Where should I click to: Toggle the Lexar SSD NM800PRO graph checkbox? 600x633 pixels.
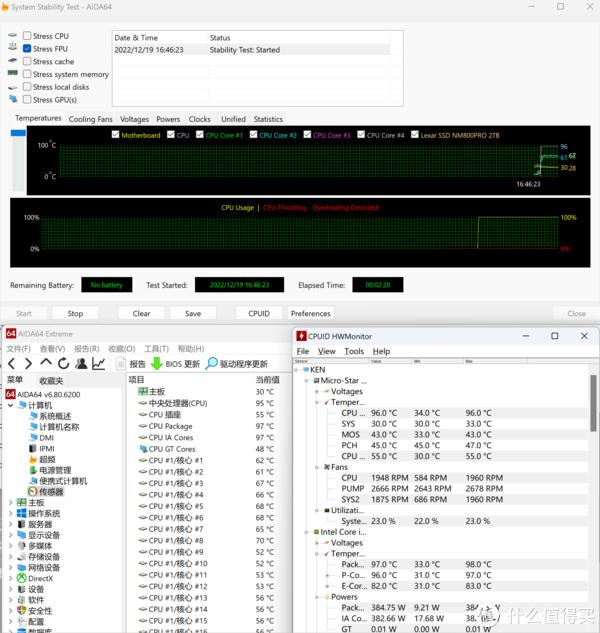point(415,134)
